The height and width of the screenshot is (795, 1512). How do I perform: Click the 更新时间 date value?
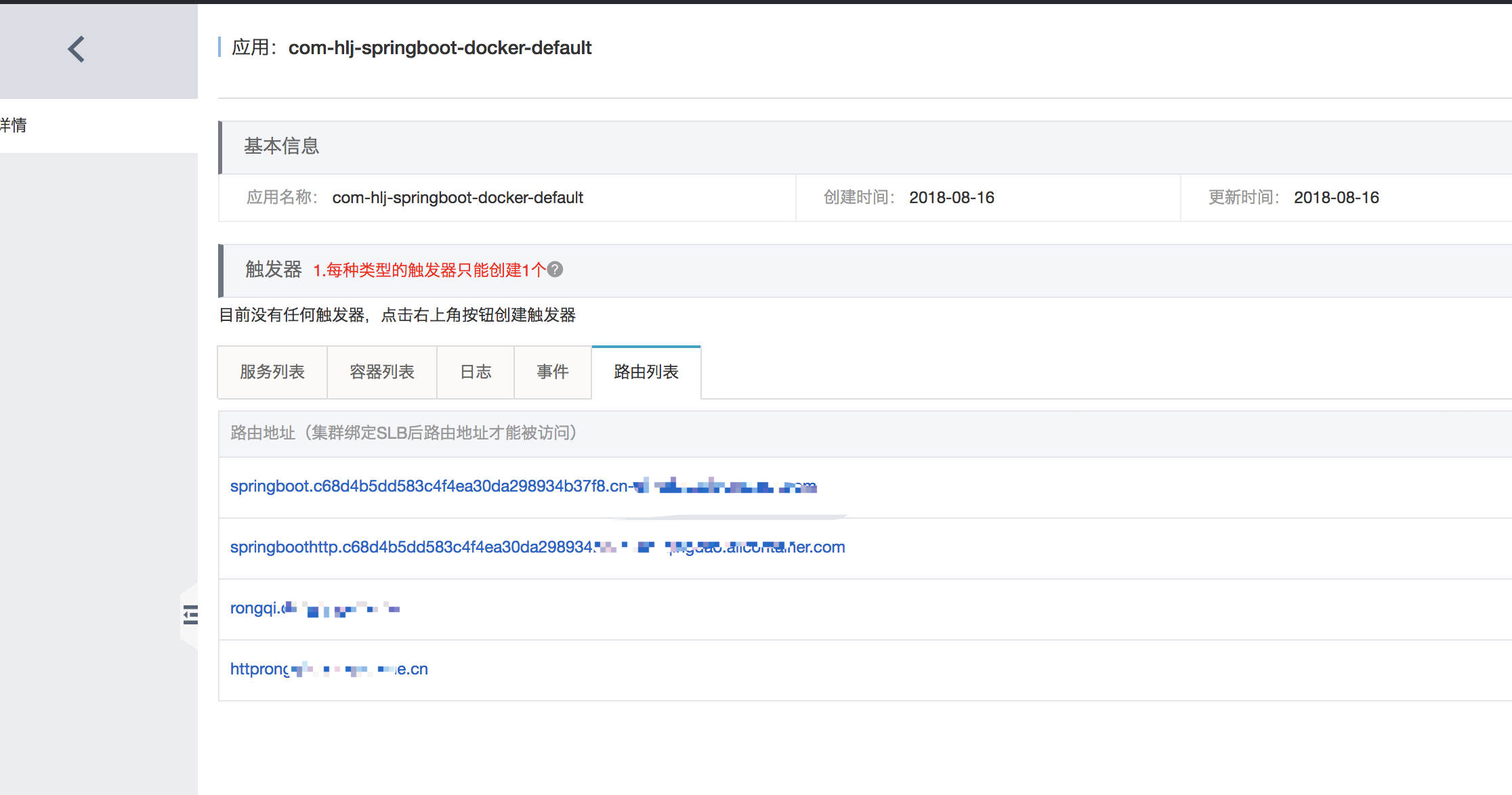[x=1336, y=198]
